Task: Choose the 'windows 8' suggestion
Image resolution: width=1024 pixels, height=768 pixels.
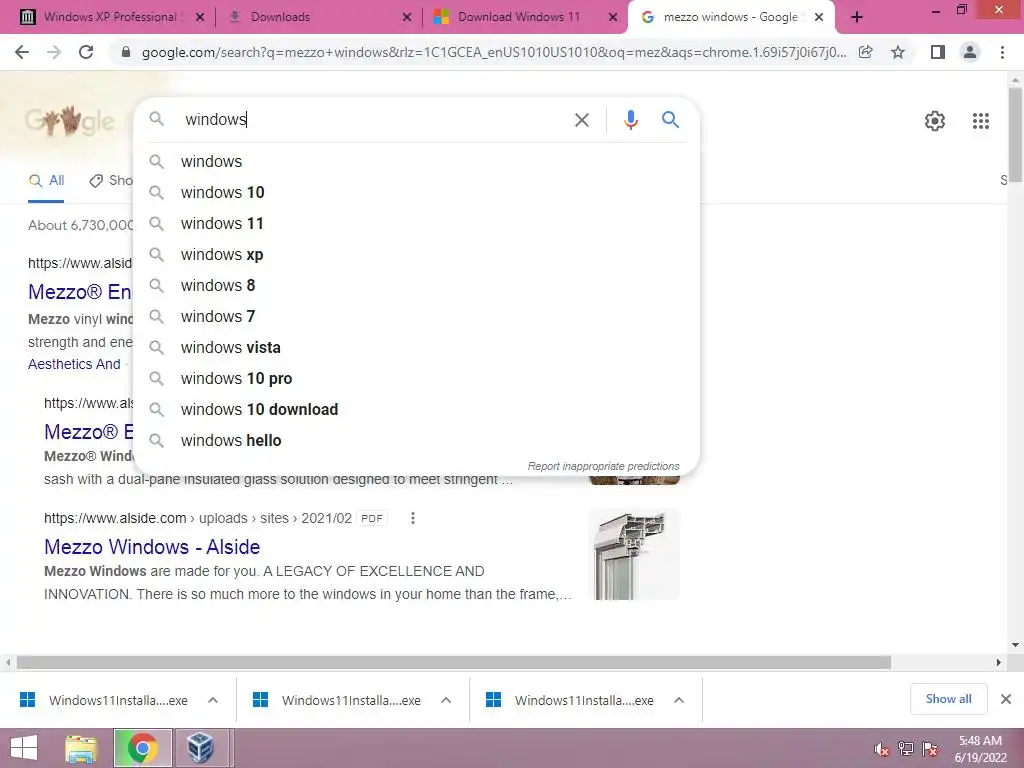Action: pos(417,285)
